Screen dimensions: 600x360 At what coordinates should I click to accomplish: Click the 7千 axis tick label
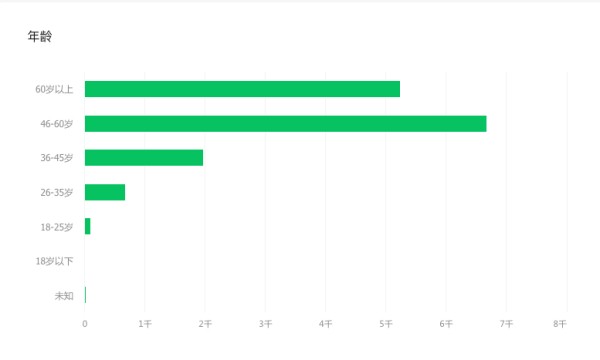point(506,324)
